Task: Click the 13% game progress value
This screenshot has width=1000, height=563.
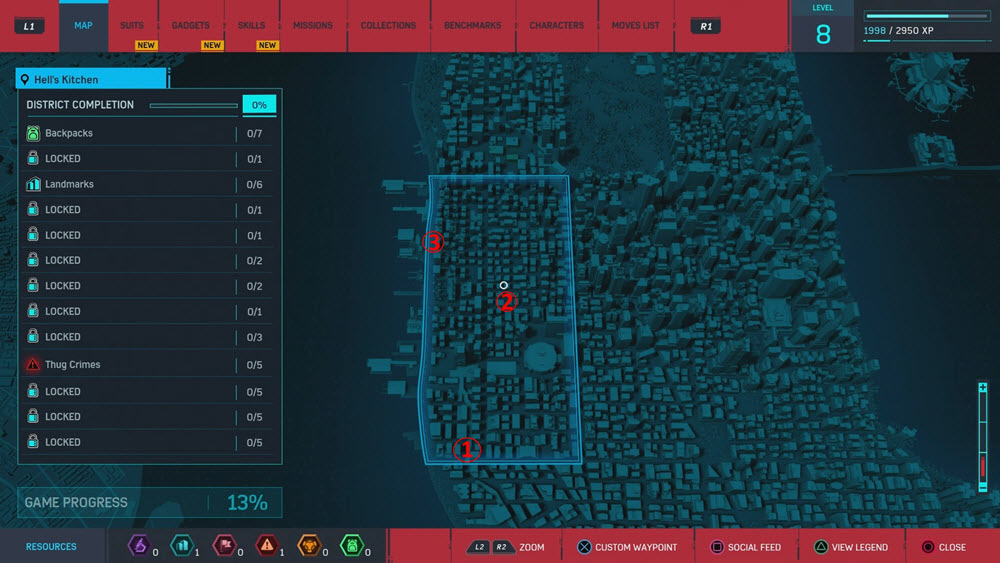Action: point(247,502)
